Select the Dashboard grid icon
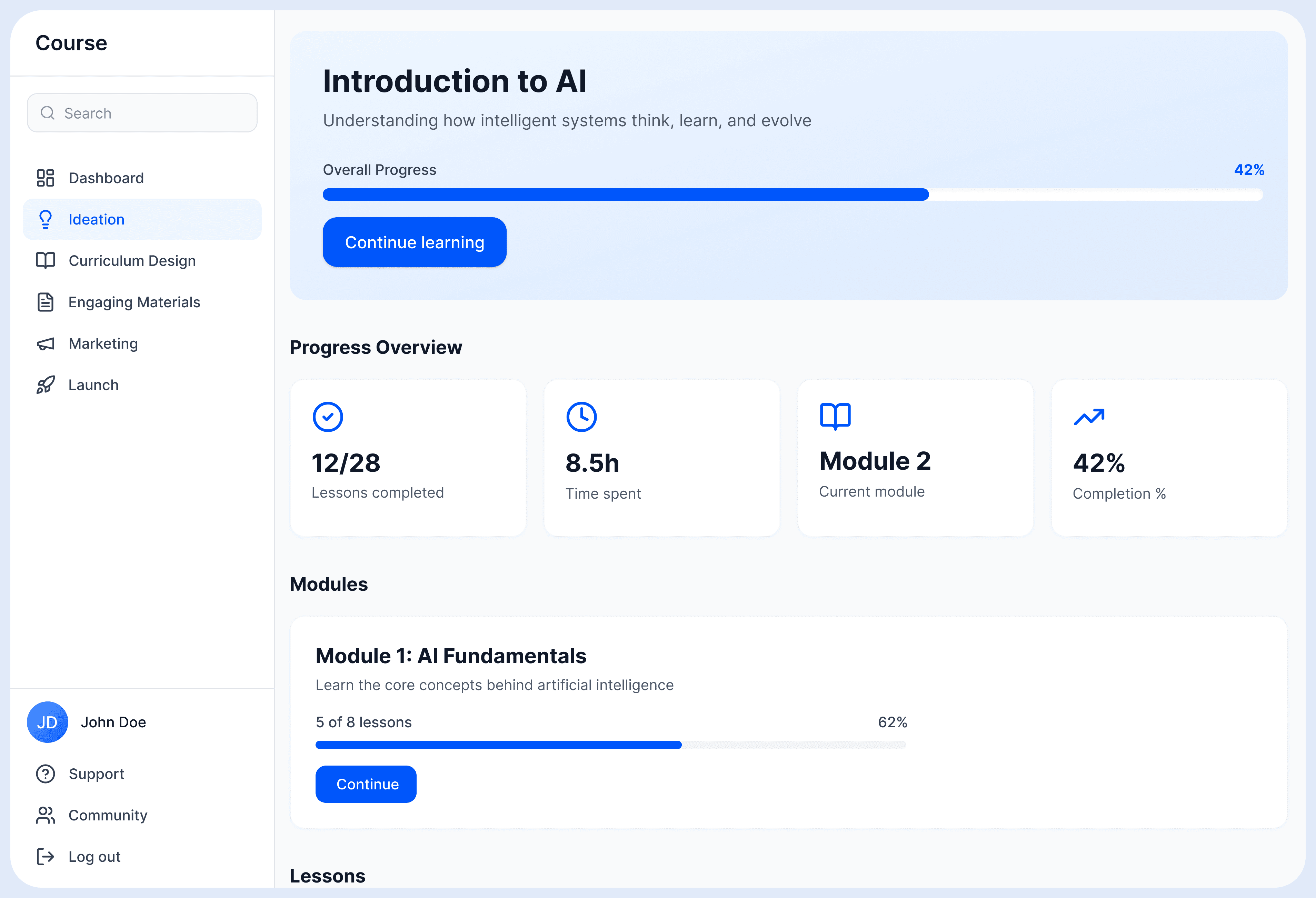This screenshot has height=898, width=1316. pyautogui.click(x=45, y=177)
